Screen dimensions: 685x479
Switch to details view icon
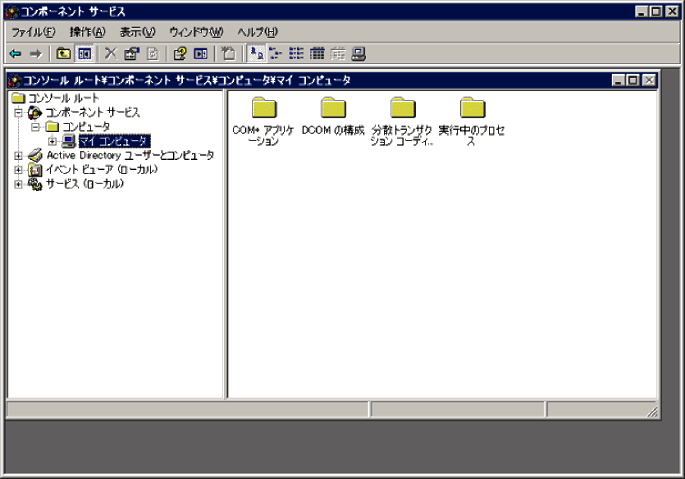click(317, 54)
